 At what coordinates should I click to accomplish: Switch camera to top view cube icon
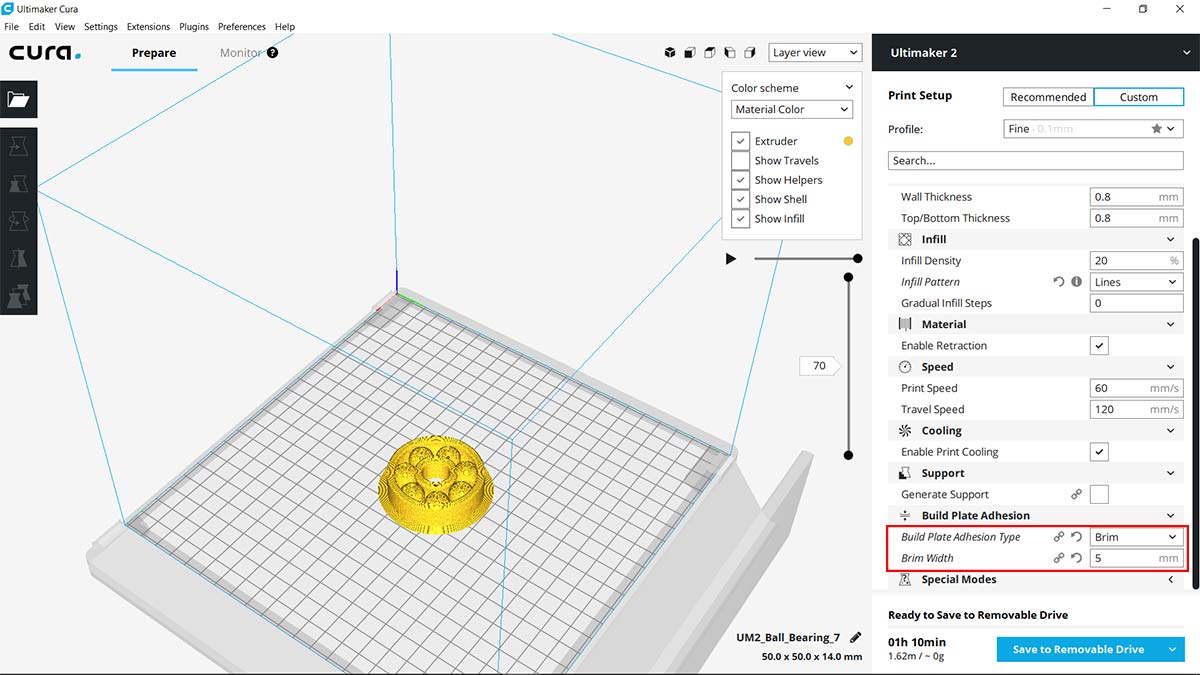(709, 53)
